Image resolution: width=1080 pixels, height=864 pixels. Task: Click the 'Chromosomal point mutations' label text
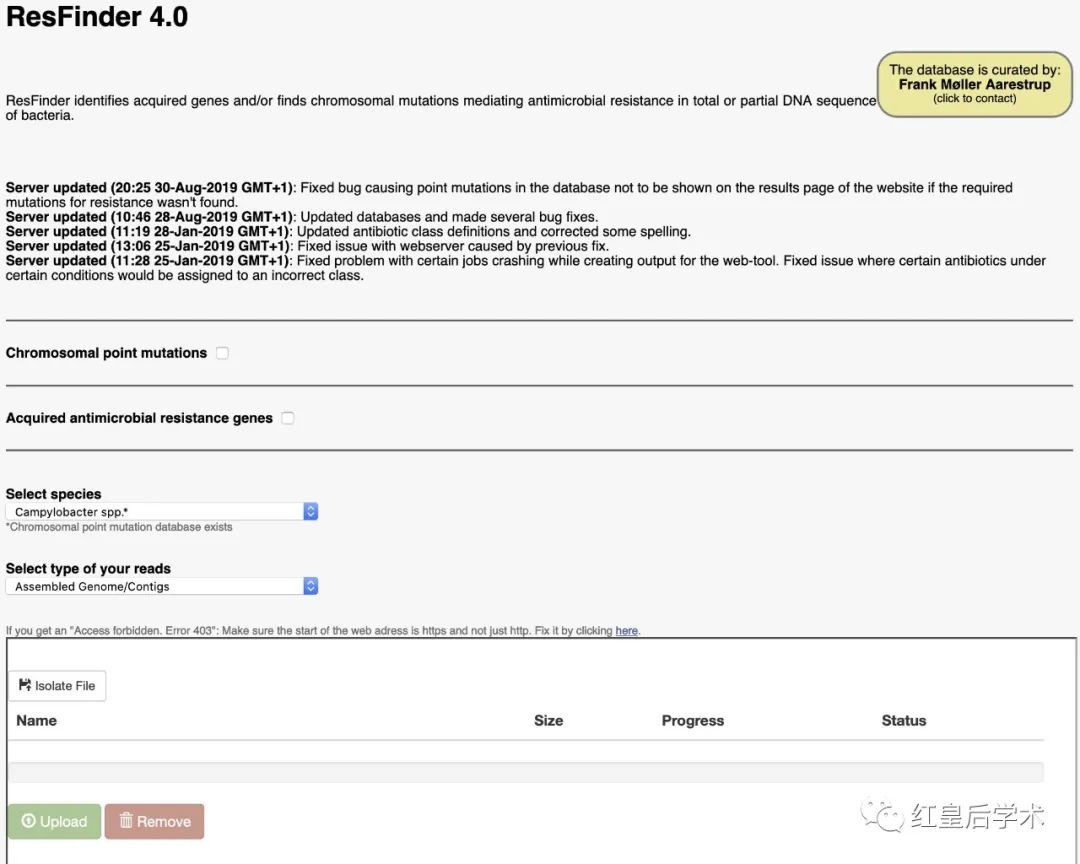[106, 353]
